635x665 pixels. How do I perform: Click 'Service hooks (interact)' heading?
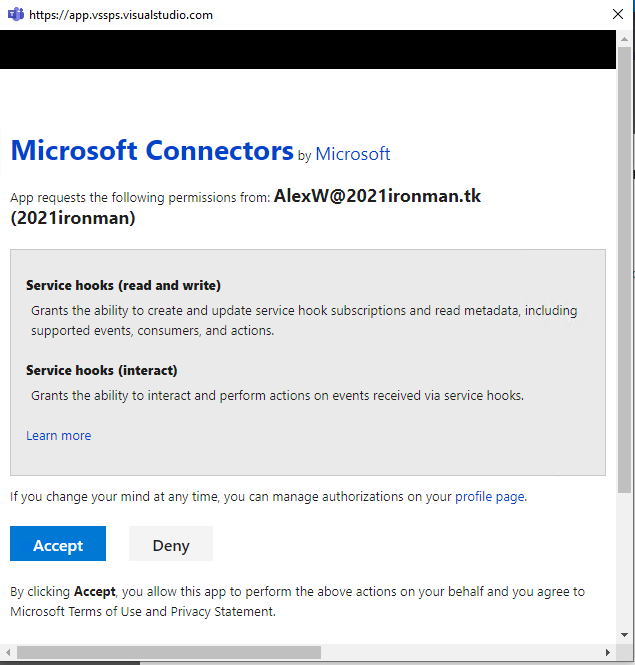[x=102, y=370]
